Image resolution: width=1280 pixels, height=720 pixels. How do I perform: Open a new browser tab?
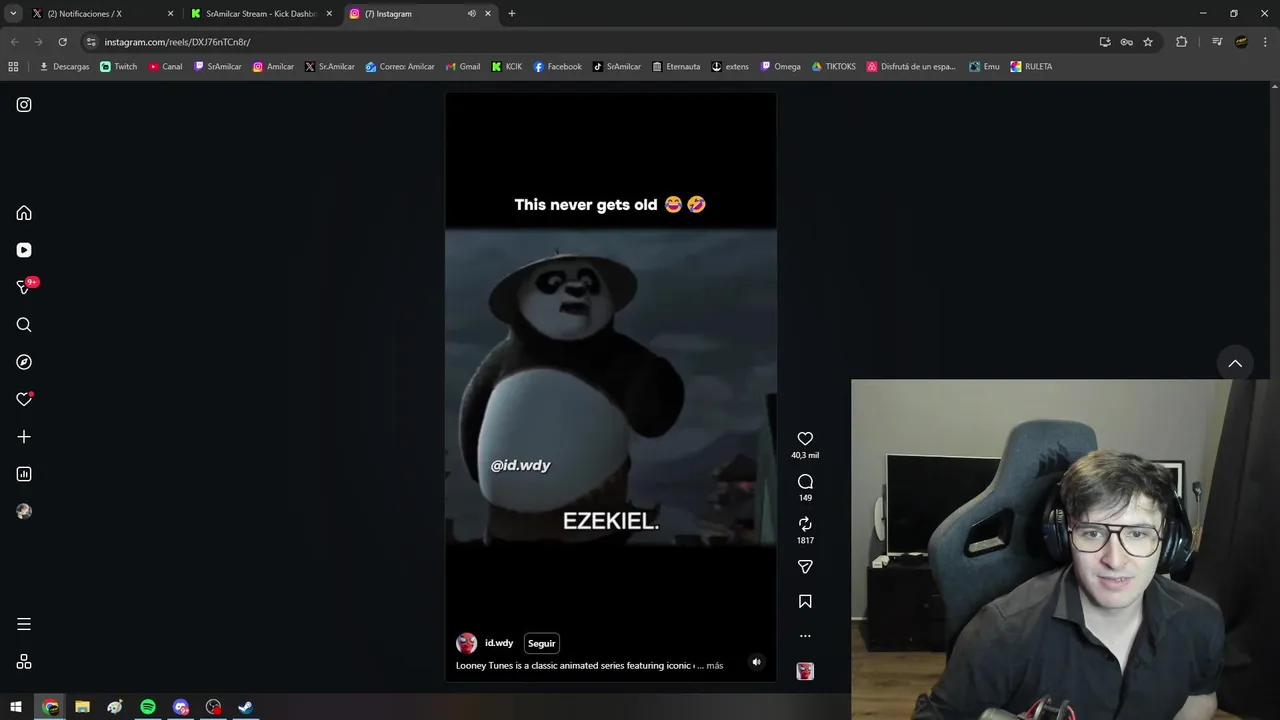(512, 14)
